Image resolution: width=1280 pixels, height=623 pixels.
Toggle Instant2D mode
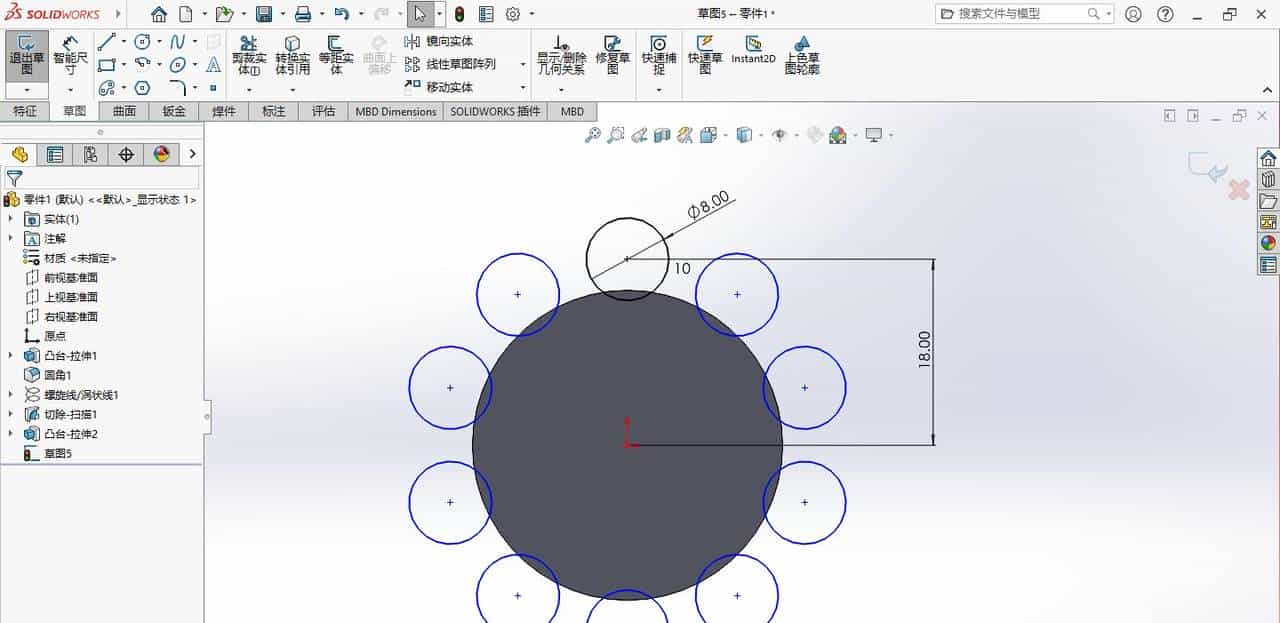point(753,55)
